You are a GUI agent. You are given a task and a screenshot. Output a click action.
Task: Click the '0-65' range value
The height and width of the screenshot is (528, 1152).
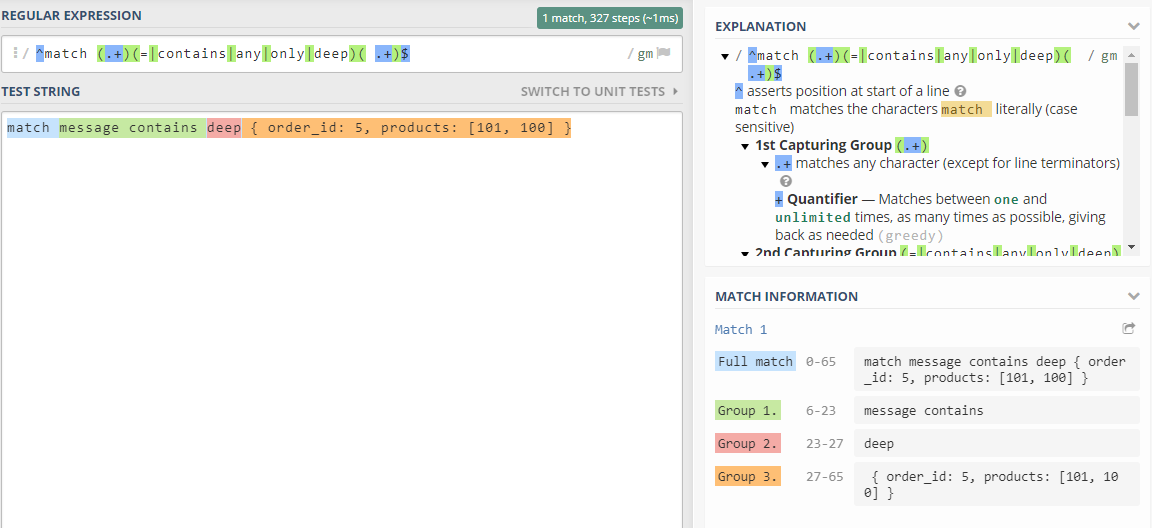click(x=821, y=361)
